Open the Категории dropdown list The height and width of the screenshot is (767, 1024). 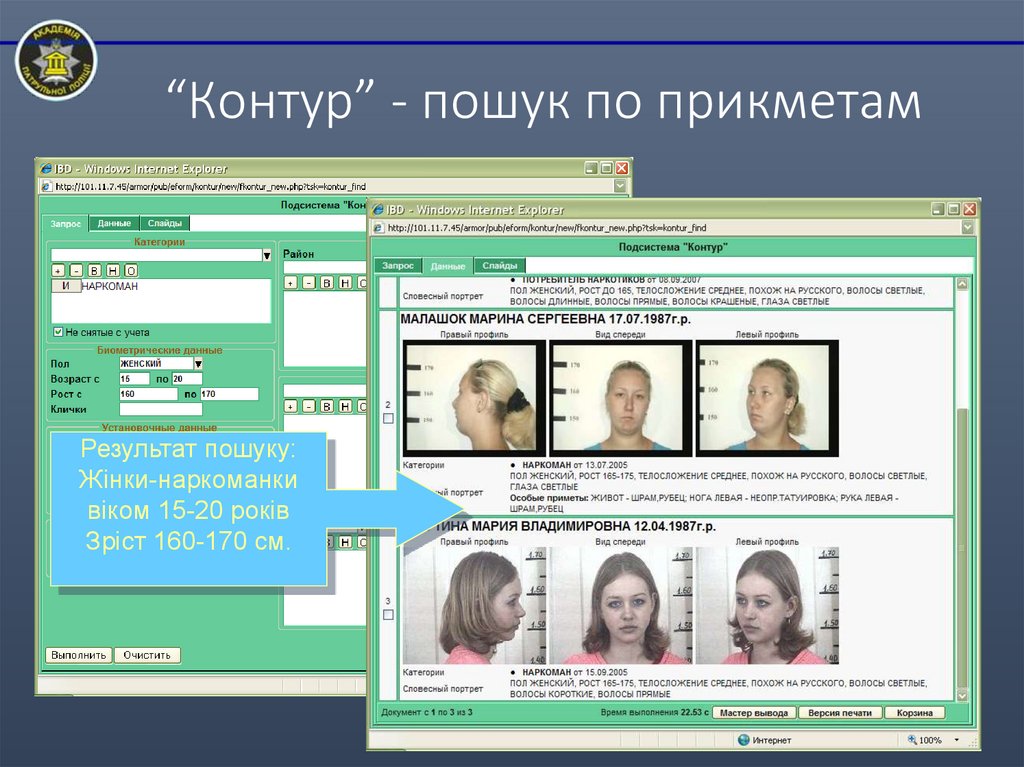coord(266,255)
